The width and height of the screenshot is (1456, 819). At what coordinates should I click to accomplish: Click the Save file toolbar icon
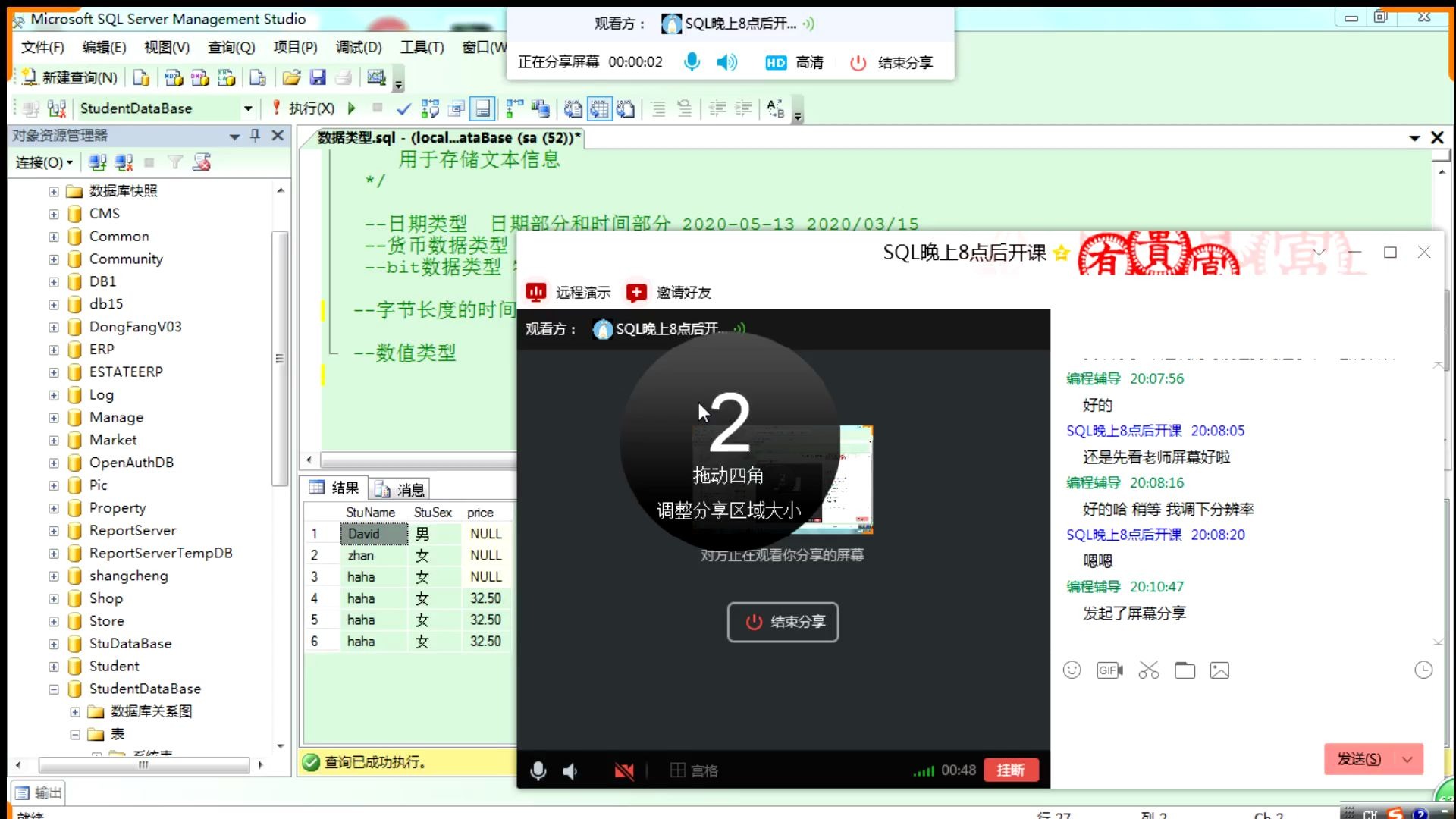tap(318, 77)
